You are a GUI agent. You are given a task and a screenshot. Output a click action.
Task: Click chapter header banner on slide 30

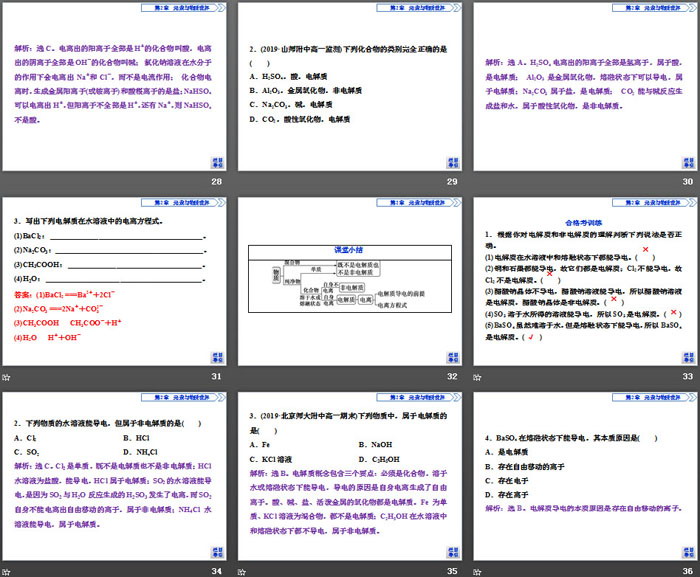(654, 8)
